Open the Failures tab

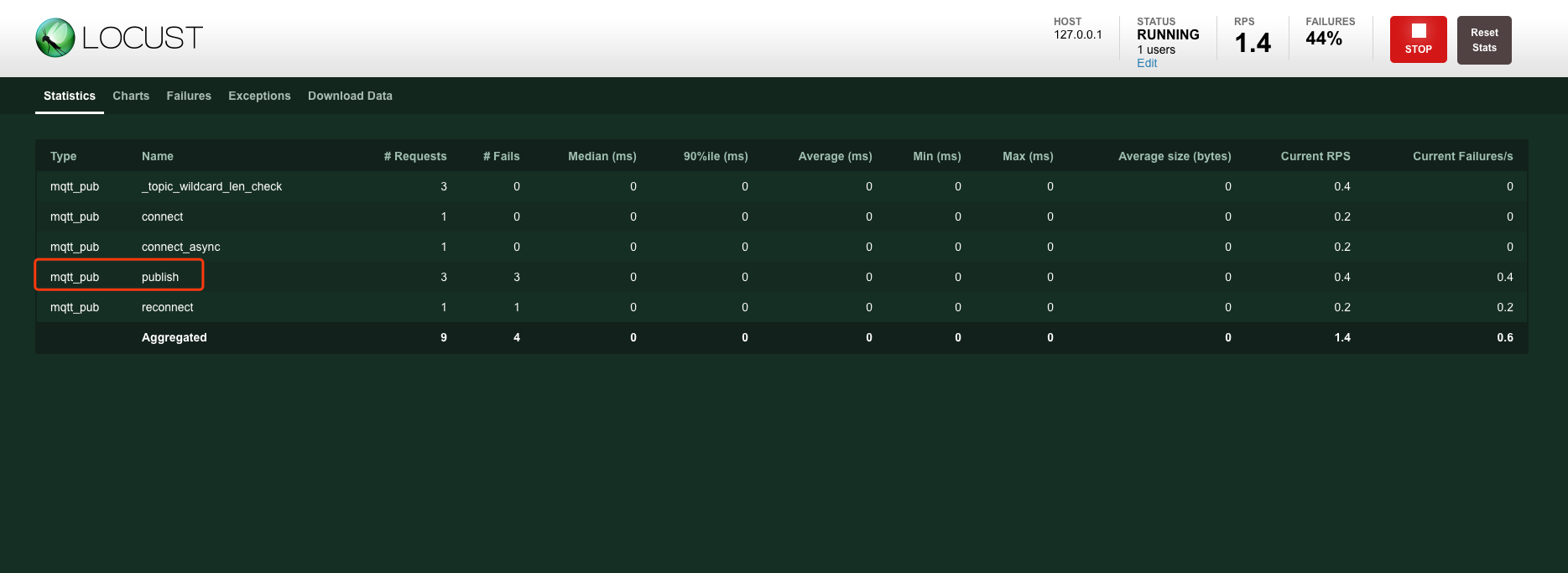coord(189,96)
